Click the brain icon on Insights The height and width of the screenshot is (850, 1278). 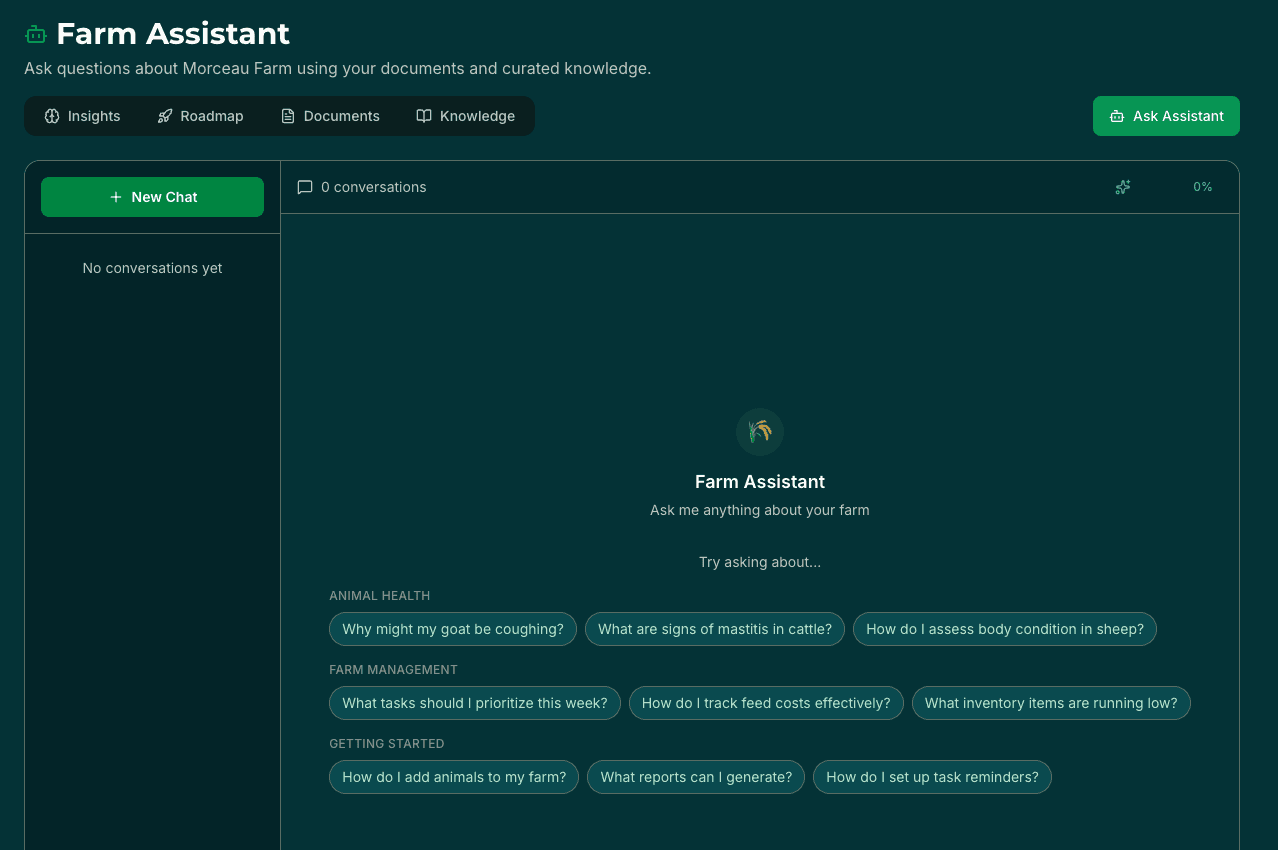pos(52,116)
